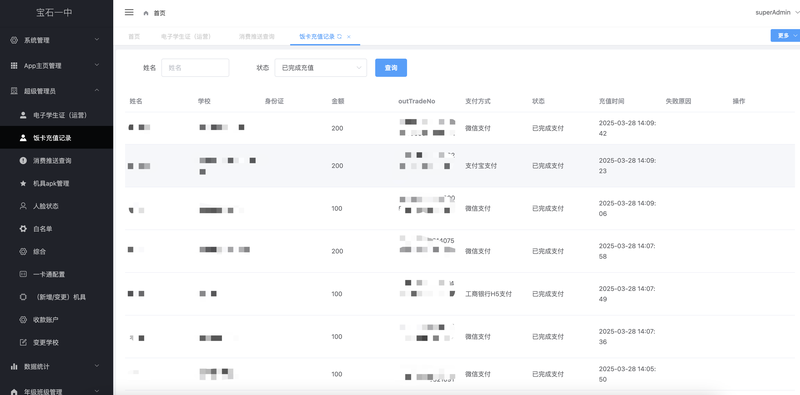Image resolution: width=800 pixels, height=395 pixels.
Task: Open the superAdmin user dropdown
Action: 777,13
